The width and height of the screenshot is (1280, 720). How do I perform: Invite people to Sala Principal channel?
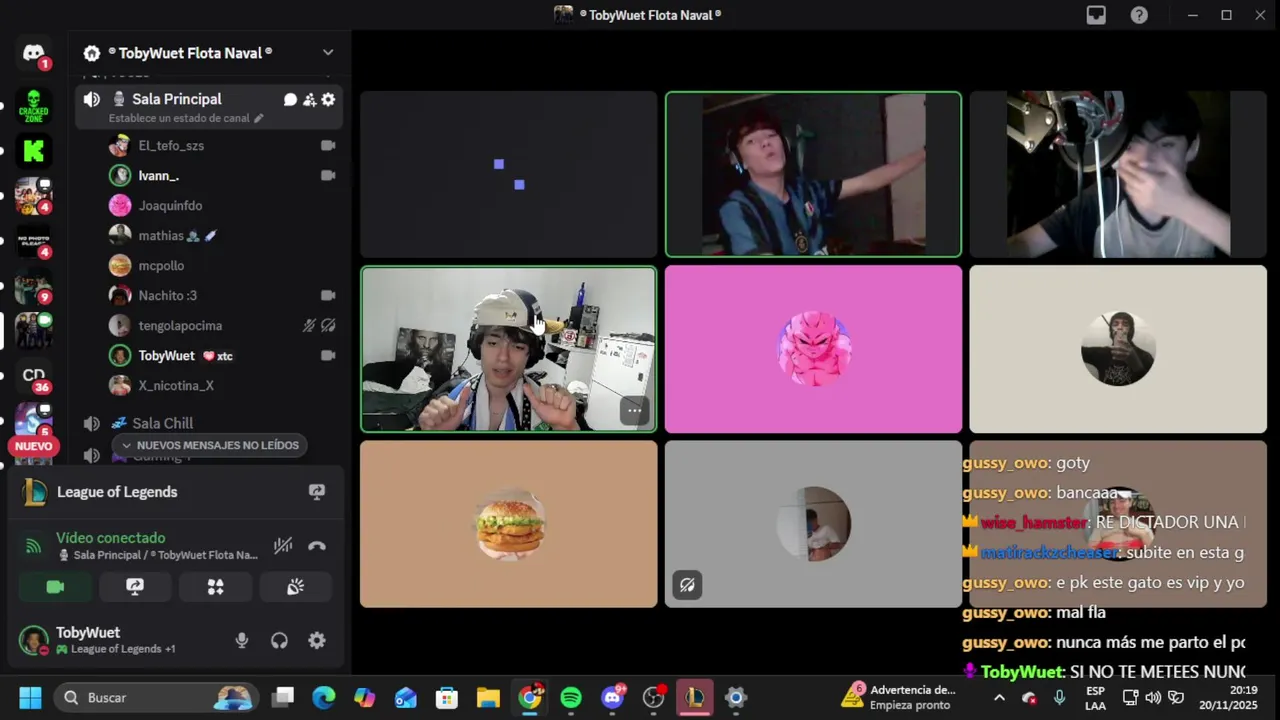pyautogui.click(x=309, y=99)
